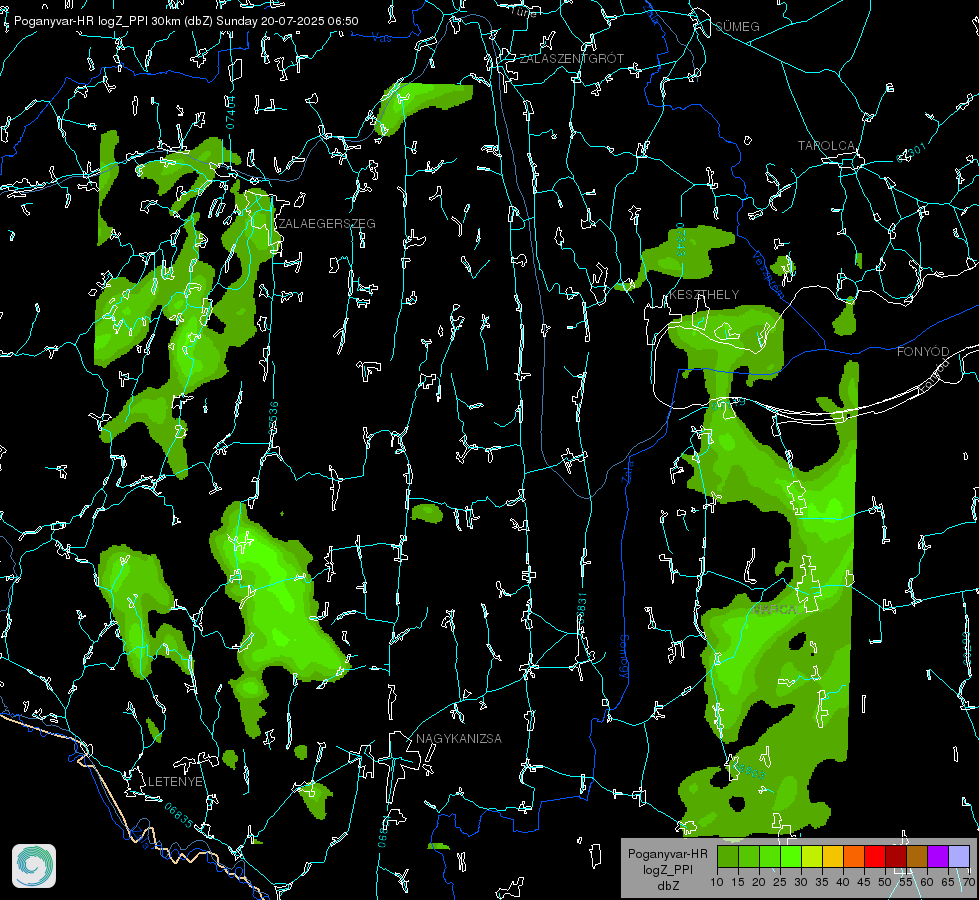Select the 65-70 dBZ lavender legend swatch

tap(958, 856)
